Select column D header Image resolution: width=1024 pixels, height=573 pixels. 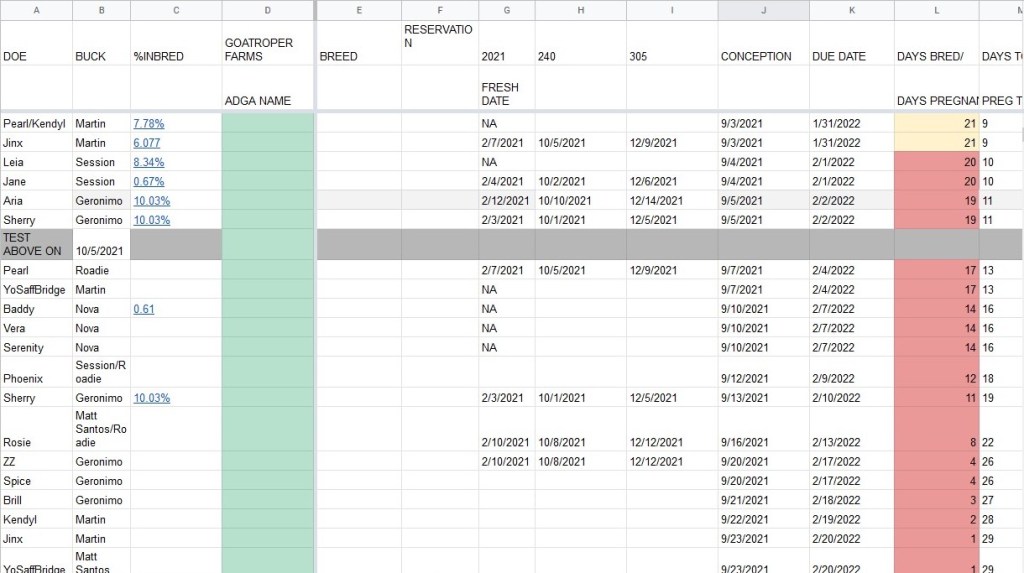coord(267,10)
